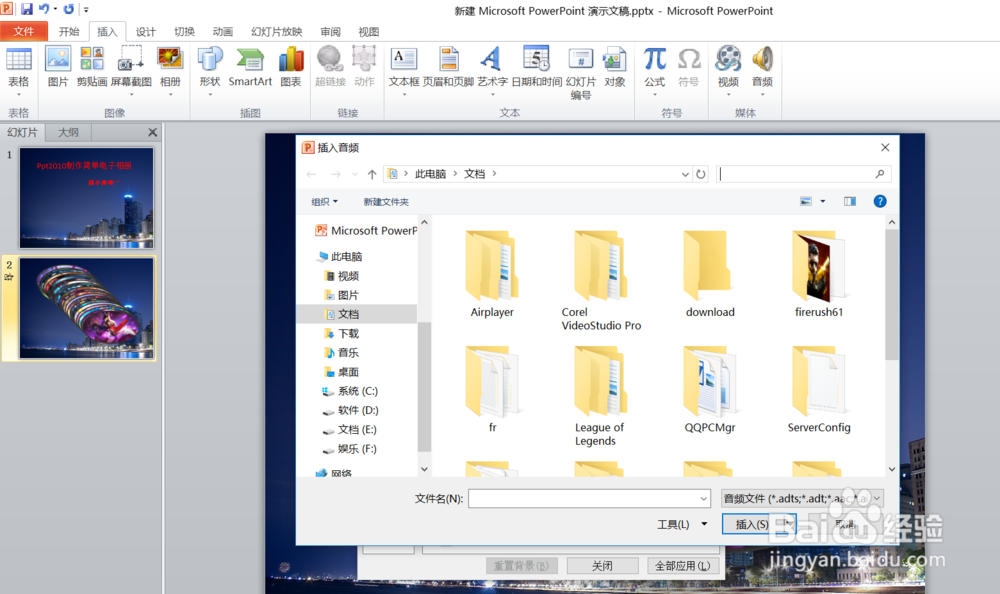
Task: Click the Close (关闭) button behind the dialog
Action: (x=602, y=565)
